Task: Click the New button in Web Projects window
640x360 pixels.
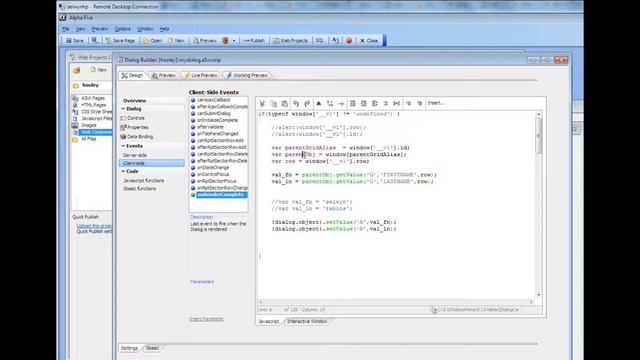Action: point(98,70)
